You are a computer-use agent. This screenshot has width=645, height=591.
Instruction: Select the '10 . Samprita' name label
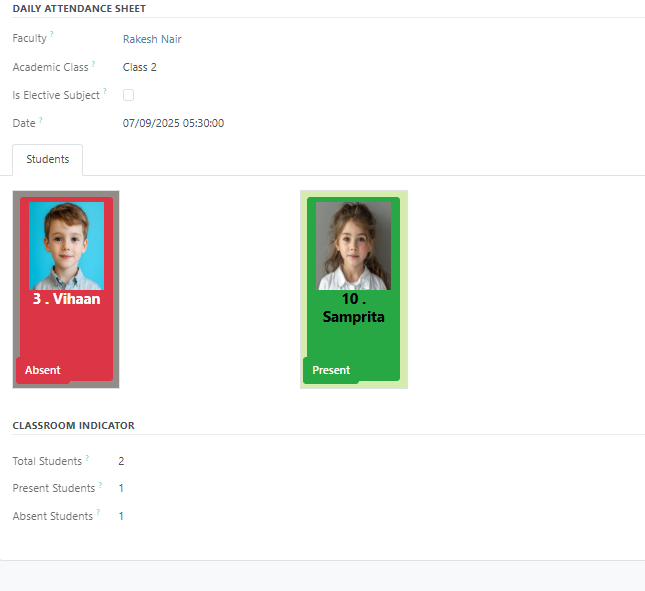[353, 308]
